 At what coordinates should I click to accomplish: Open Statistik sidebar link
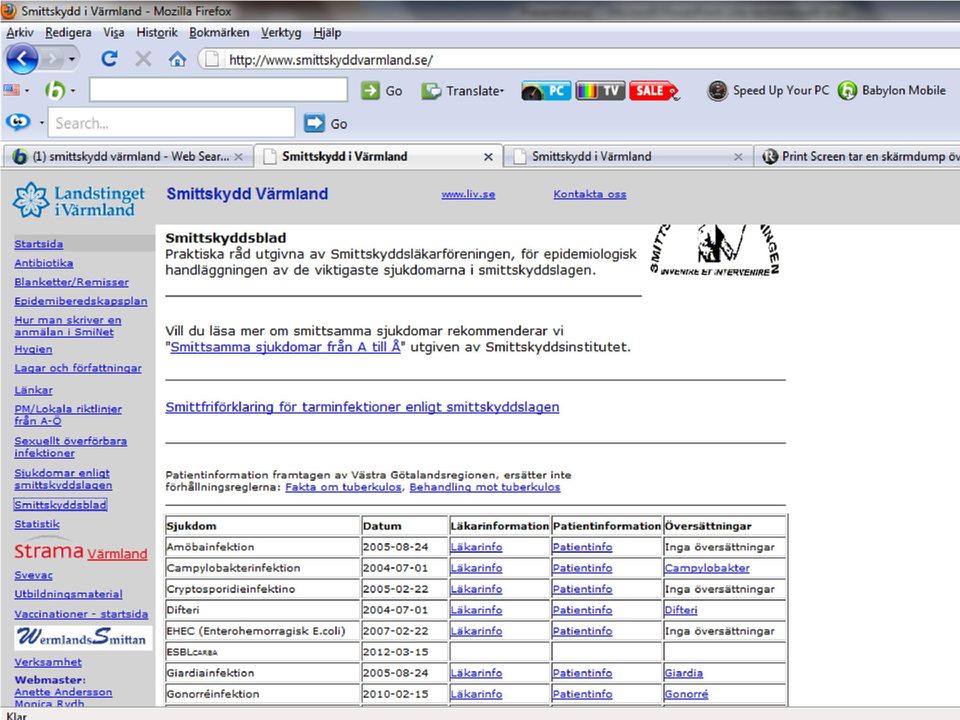coord(37,524)
